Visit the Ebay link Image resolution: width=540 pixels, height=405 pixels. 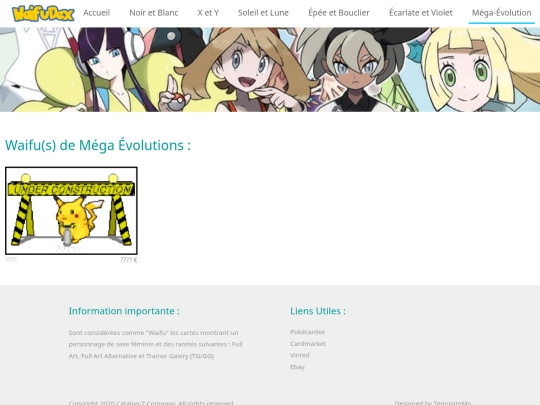tap(297, 367)
